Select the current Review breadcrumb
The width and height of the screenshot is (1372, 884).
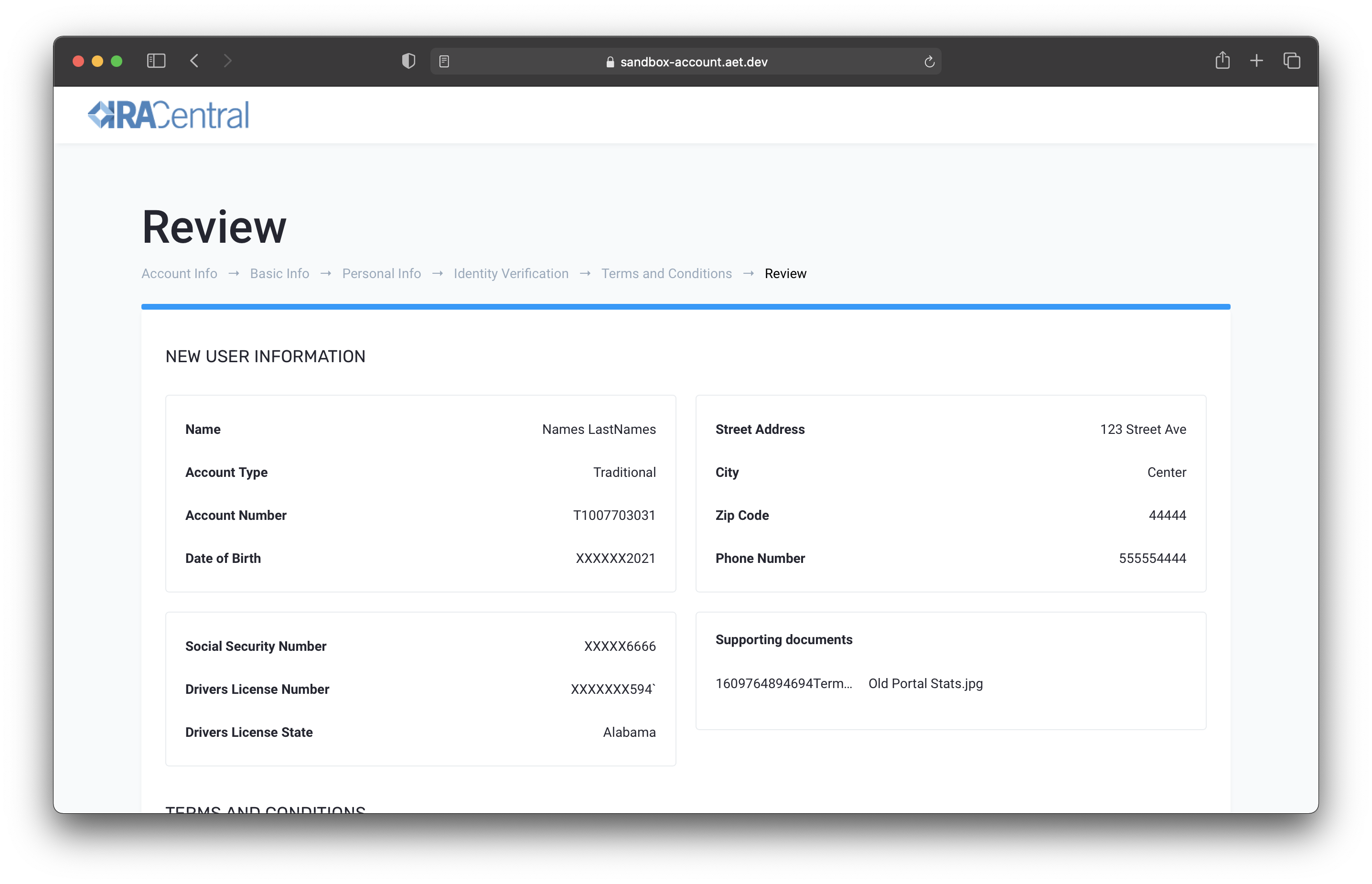coord(785,274)
